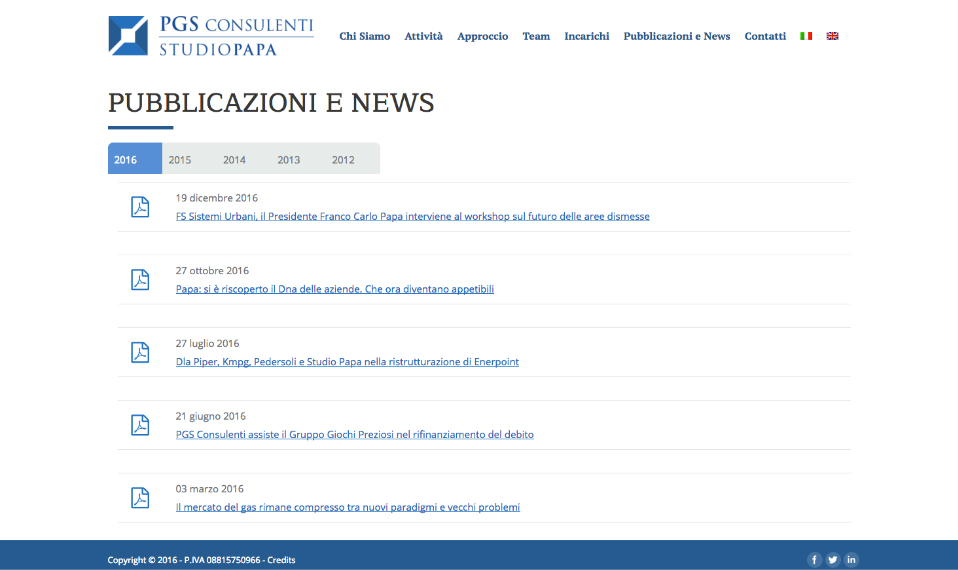Open the Facebook page icon in footer

(x=814, y=560)
